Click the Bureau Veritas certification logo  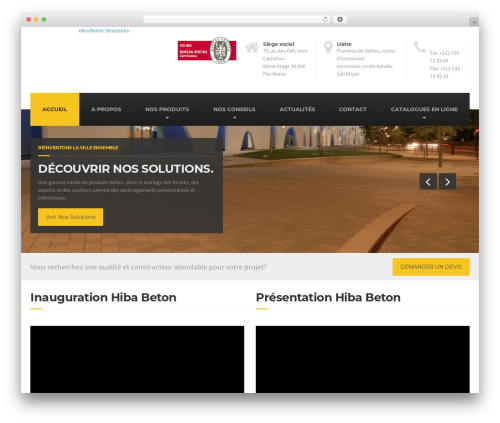tap(207, 51)
